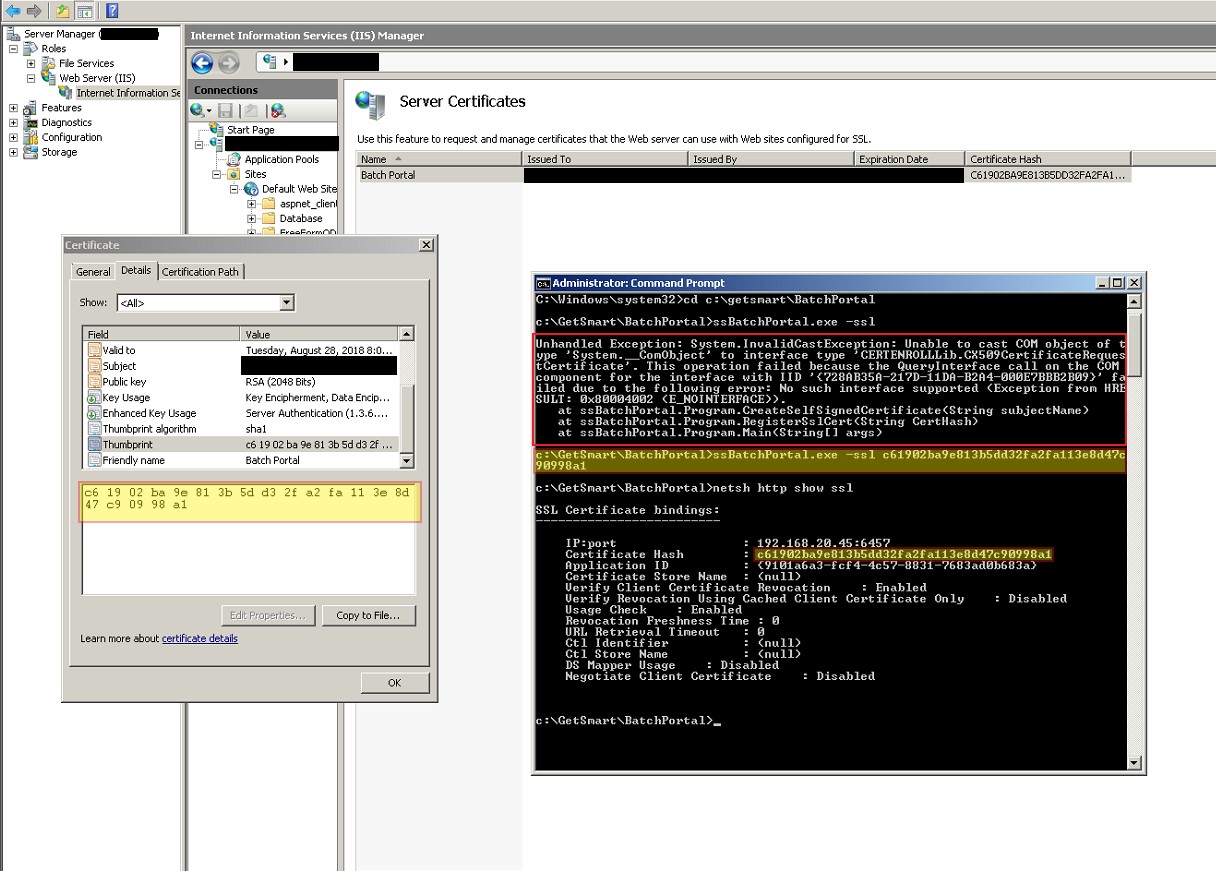Click the Help icon in Server Manager toolbar
The image size is (1216, 871).
(x=109, y=11)
